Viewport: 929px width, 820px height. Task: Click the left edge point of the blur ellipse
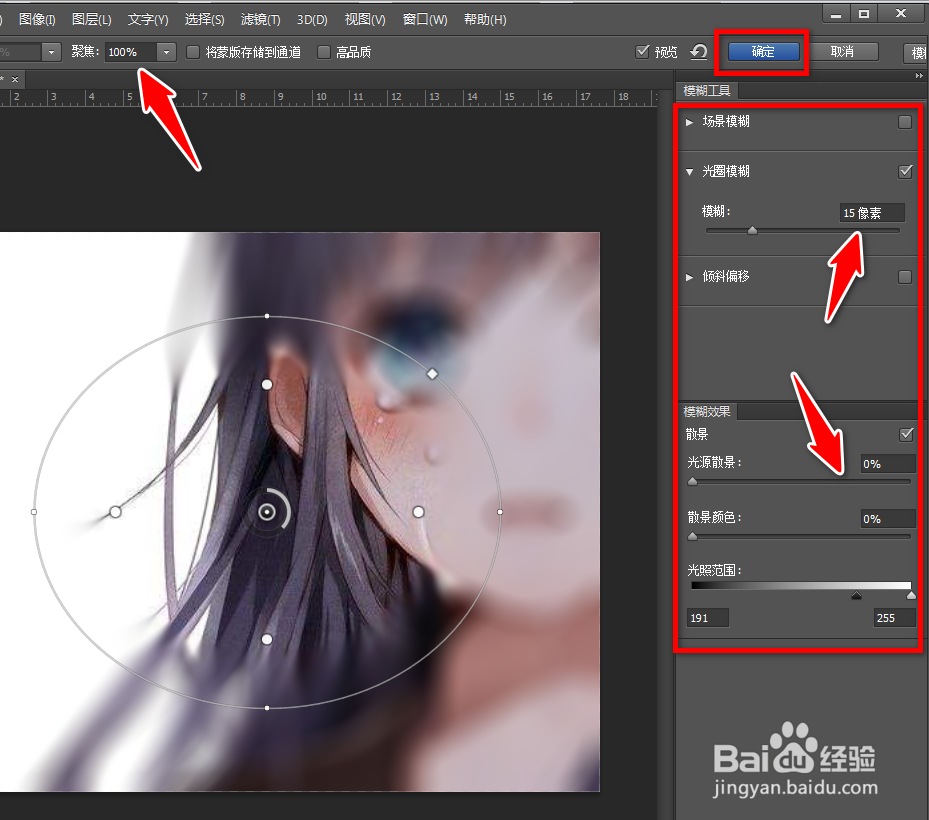point(34,512)
